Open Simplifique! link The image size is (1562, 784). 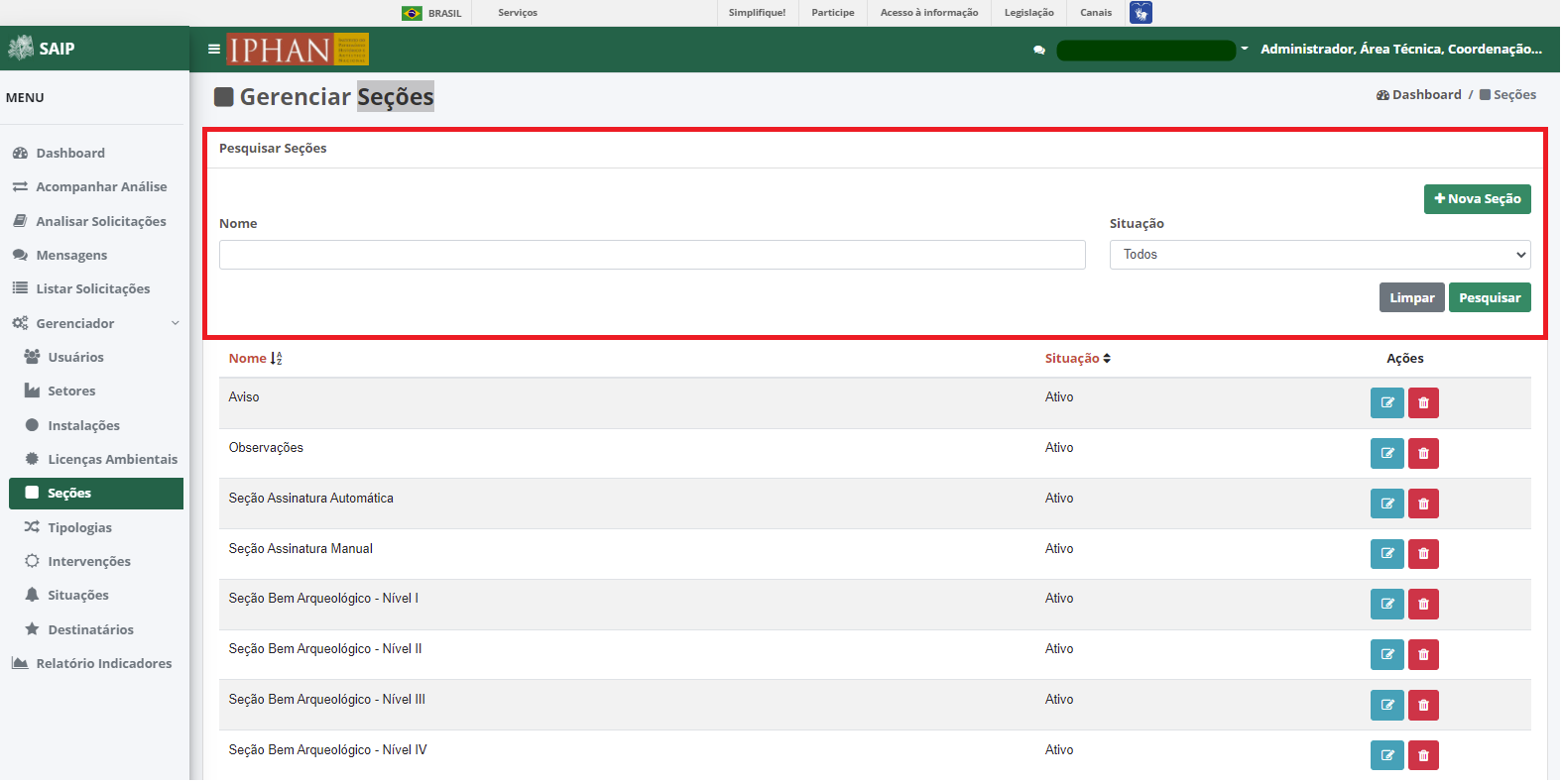click(x=757, y=13)
